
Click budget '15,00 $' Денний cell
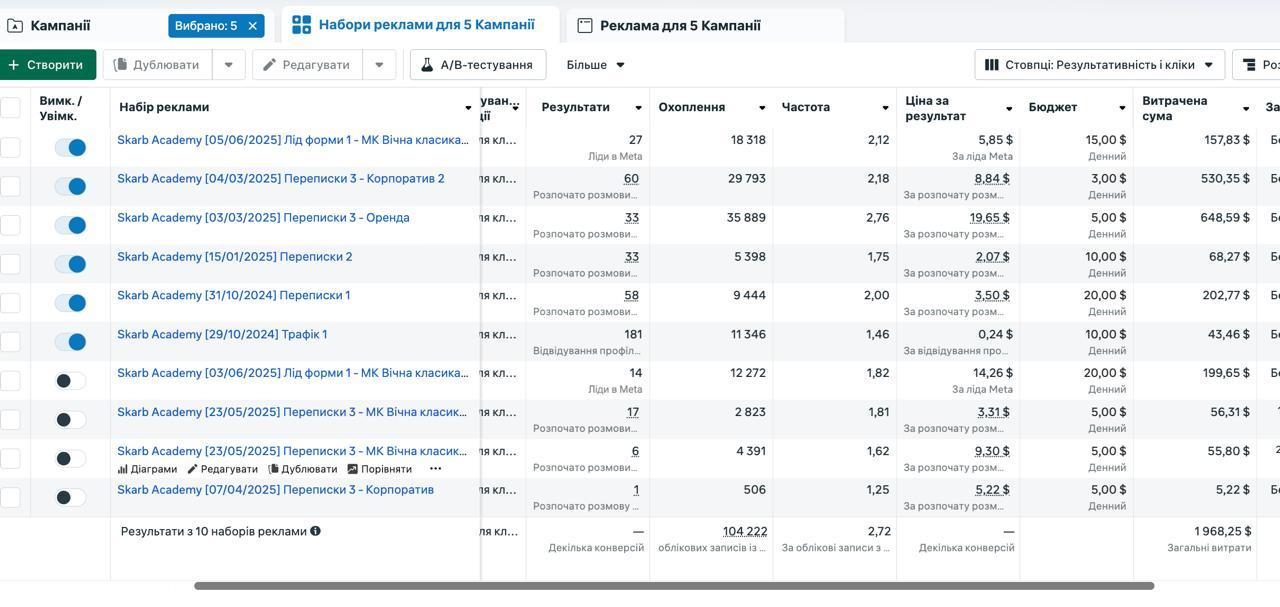coord(1106,140)
